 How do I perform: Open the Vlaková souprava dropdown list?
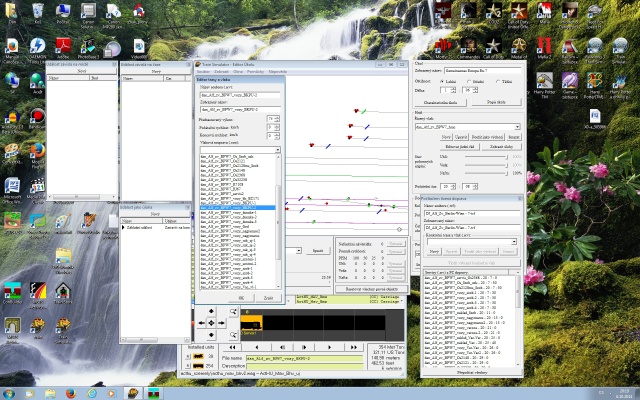[277, 150]
